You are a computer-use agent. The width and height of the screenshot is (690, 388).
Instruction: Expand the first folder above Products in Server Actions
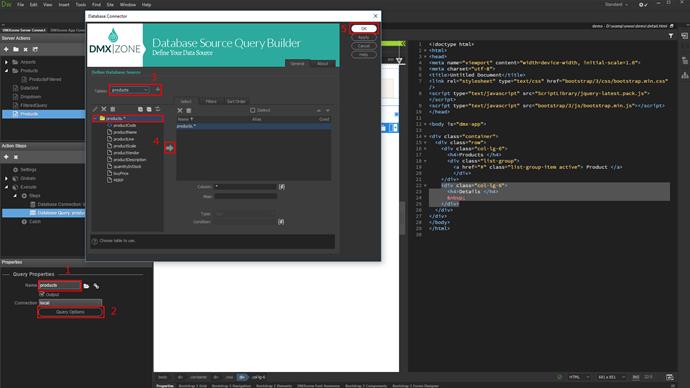click(x=6, y=62)
